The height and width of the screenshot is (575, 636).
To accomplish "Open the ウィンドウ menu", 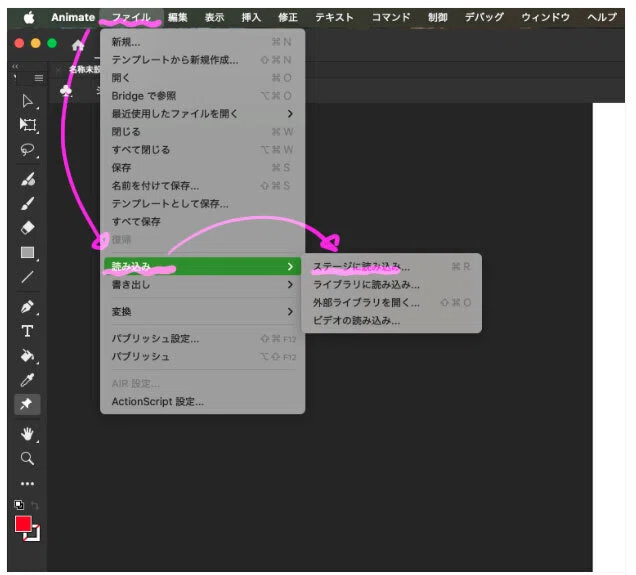I will (546, 17).
